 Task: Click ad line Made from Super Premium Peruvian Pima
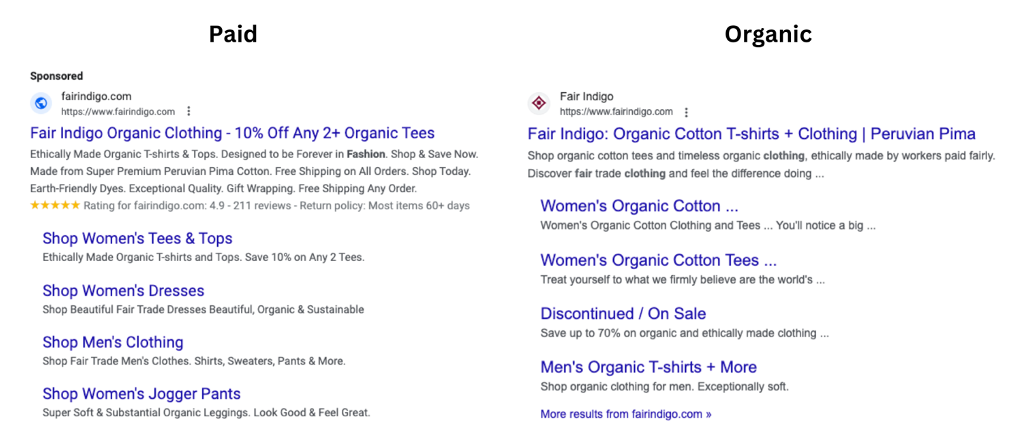pos(251,172)
